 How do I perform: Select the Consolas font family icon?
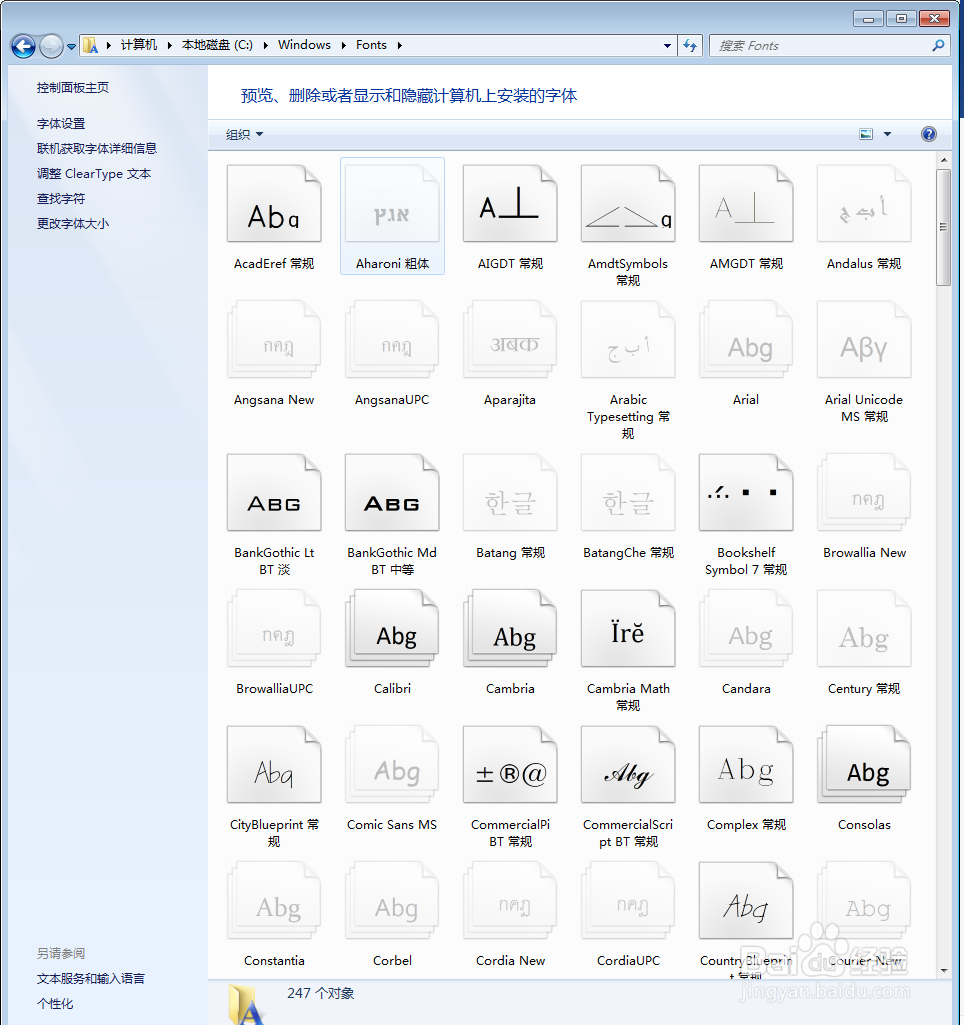864,765
